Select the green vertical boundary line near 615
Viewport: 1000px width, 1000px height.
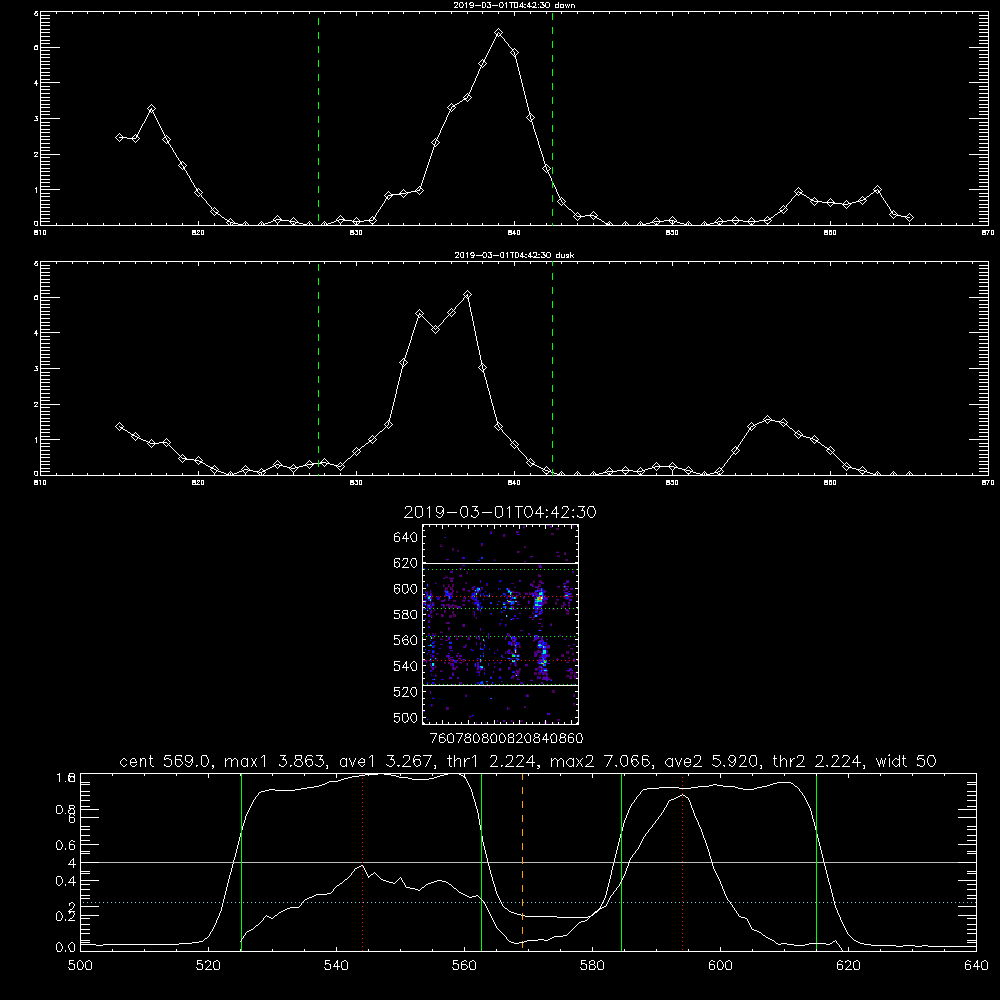pyautogui.click(x=816, y=861)
